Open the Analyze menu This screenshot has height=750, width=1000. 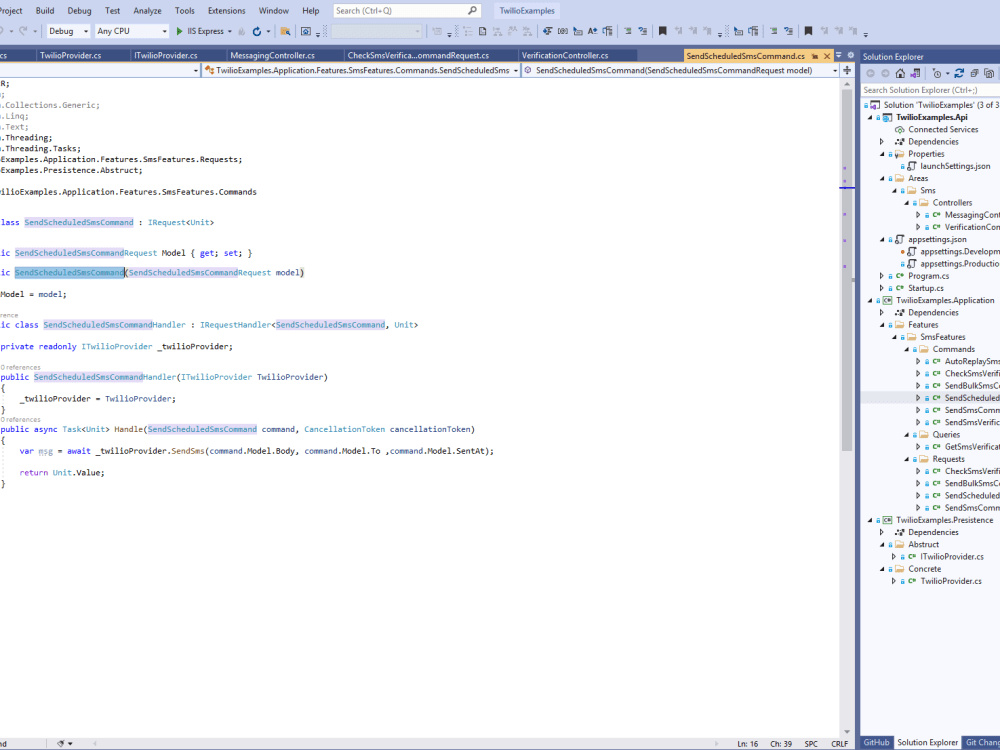click(x=147, y=10)
